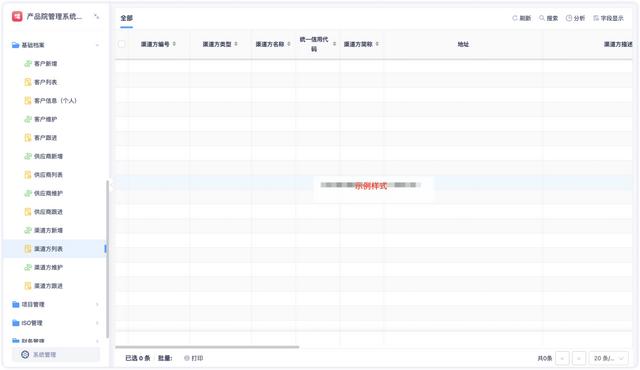Collapse the sidebar with its edge handle
This screenshot has height=370, width=640.
point(111,185)
